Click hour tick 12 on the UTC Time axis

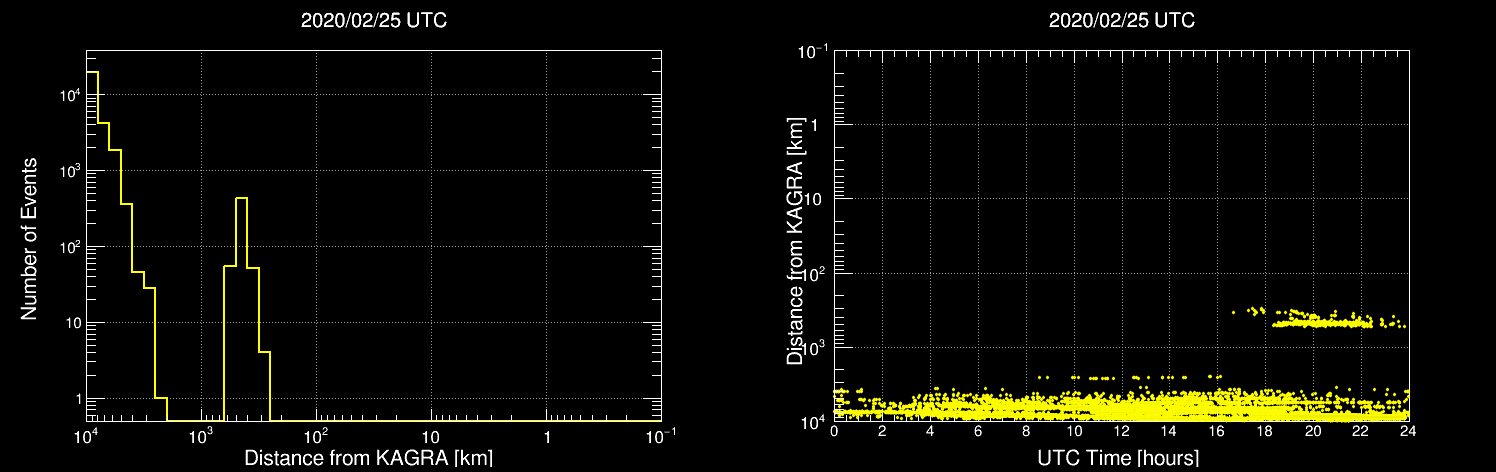pos(1122,432)
